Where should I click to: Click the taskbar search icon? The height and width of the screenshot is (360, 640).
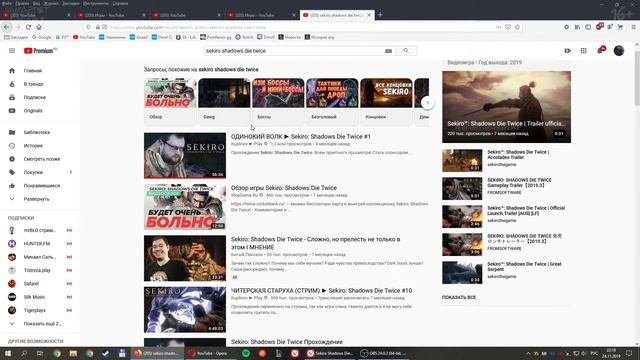coord(24,353)
